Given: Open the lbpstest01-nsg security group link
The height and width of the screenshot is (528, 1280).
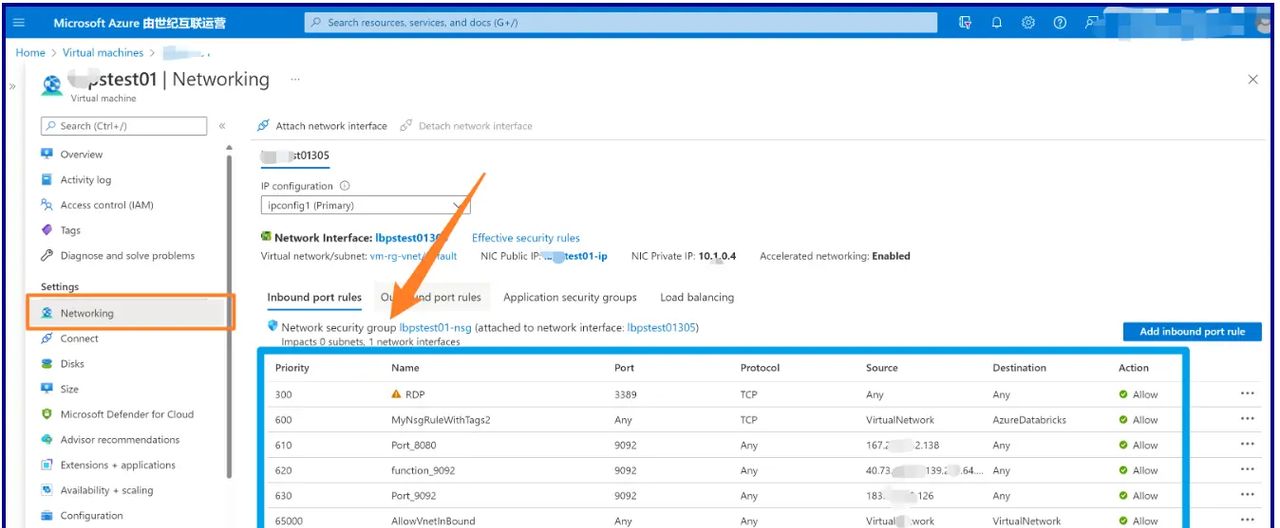Looking at the screenshot, I should (x=435, y=327).
